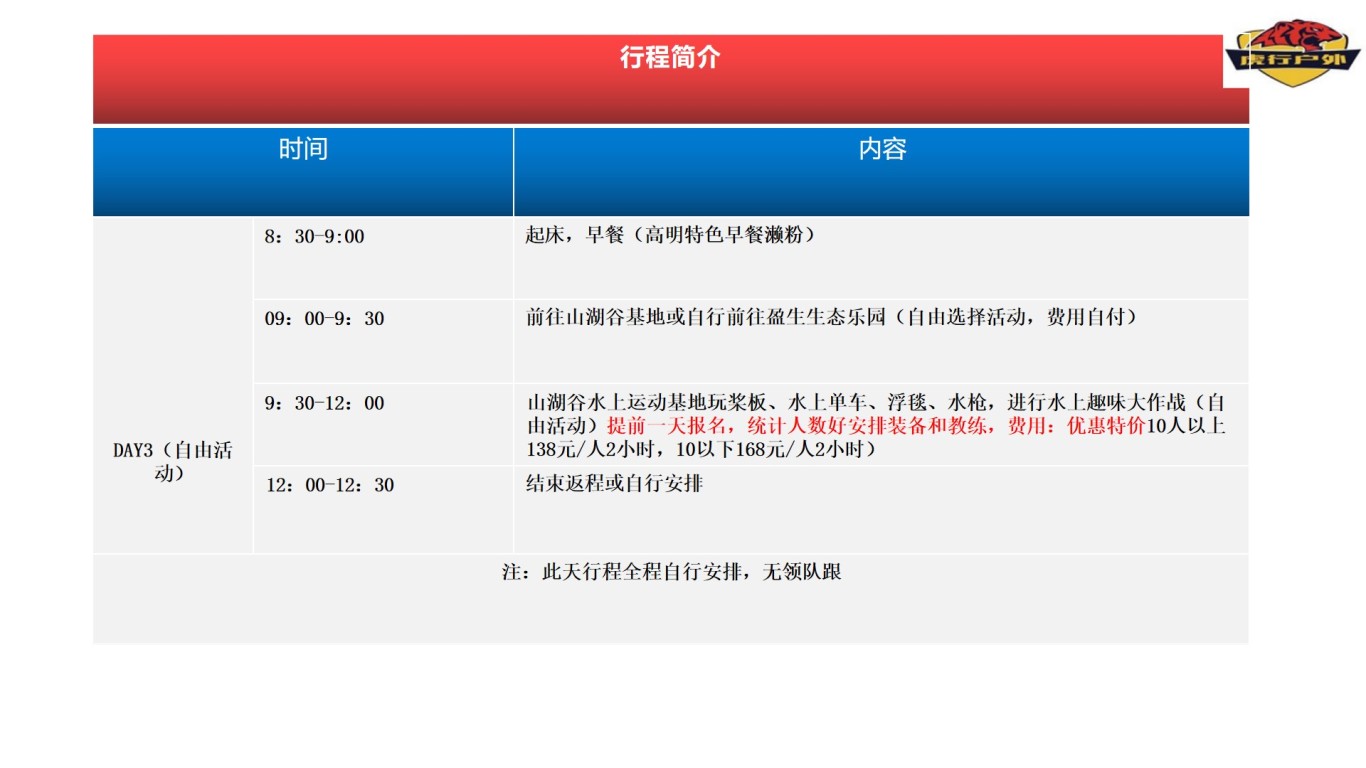Click the 12：00-12：30 time cell
1366x768 pixels.
click(x=383, y=510)
